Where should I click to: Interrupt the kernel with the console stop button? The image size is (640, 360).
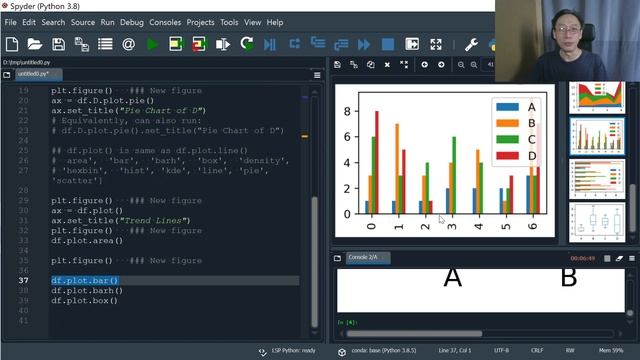[607, 258]
